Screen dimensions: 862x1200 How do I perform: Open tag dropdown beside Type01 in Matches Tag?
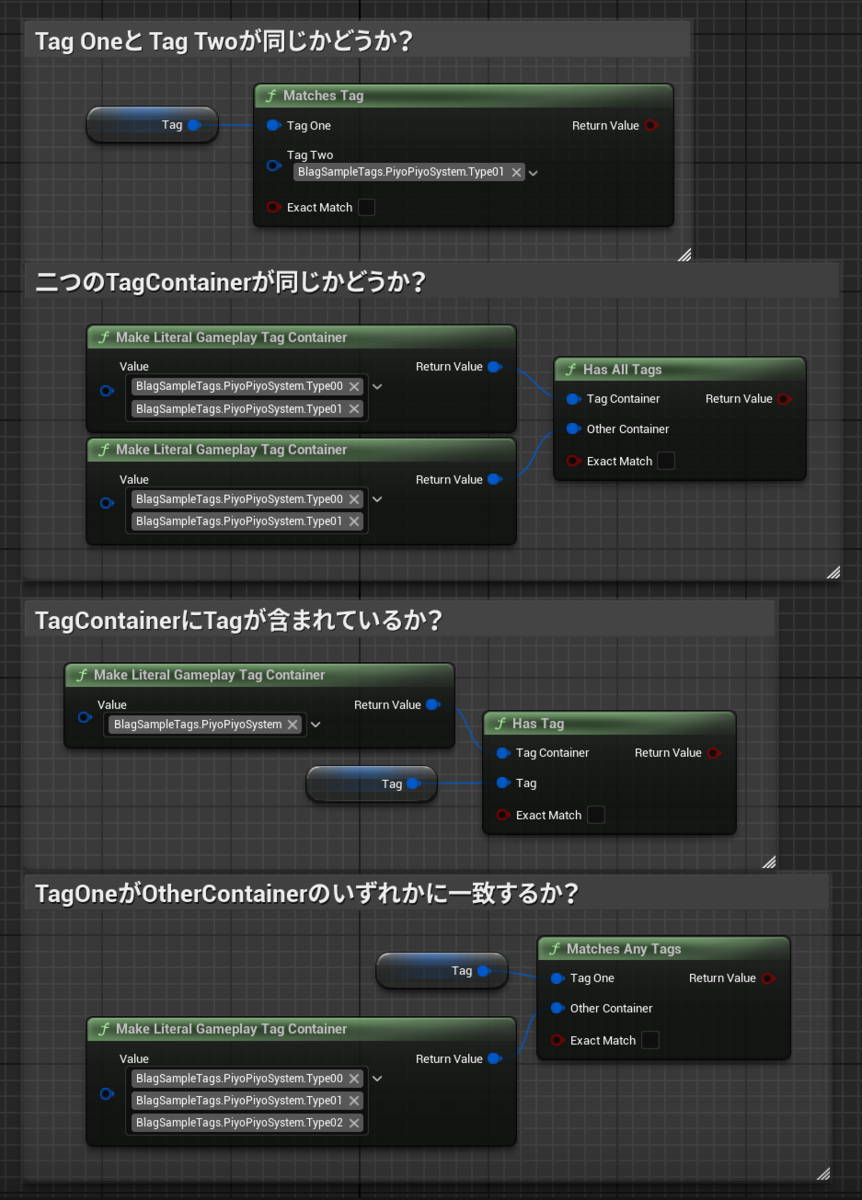pyautogui.click(x=533, y=172)
